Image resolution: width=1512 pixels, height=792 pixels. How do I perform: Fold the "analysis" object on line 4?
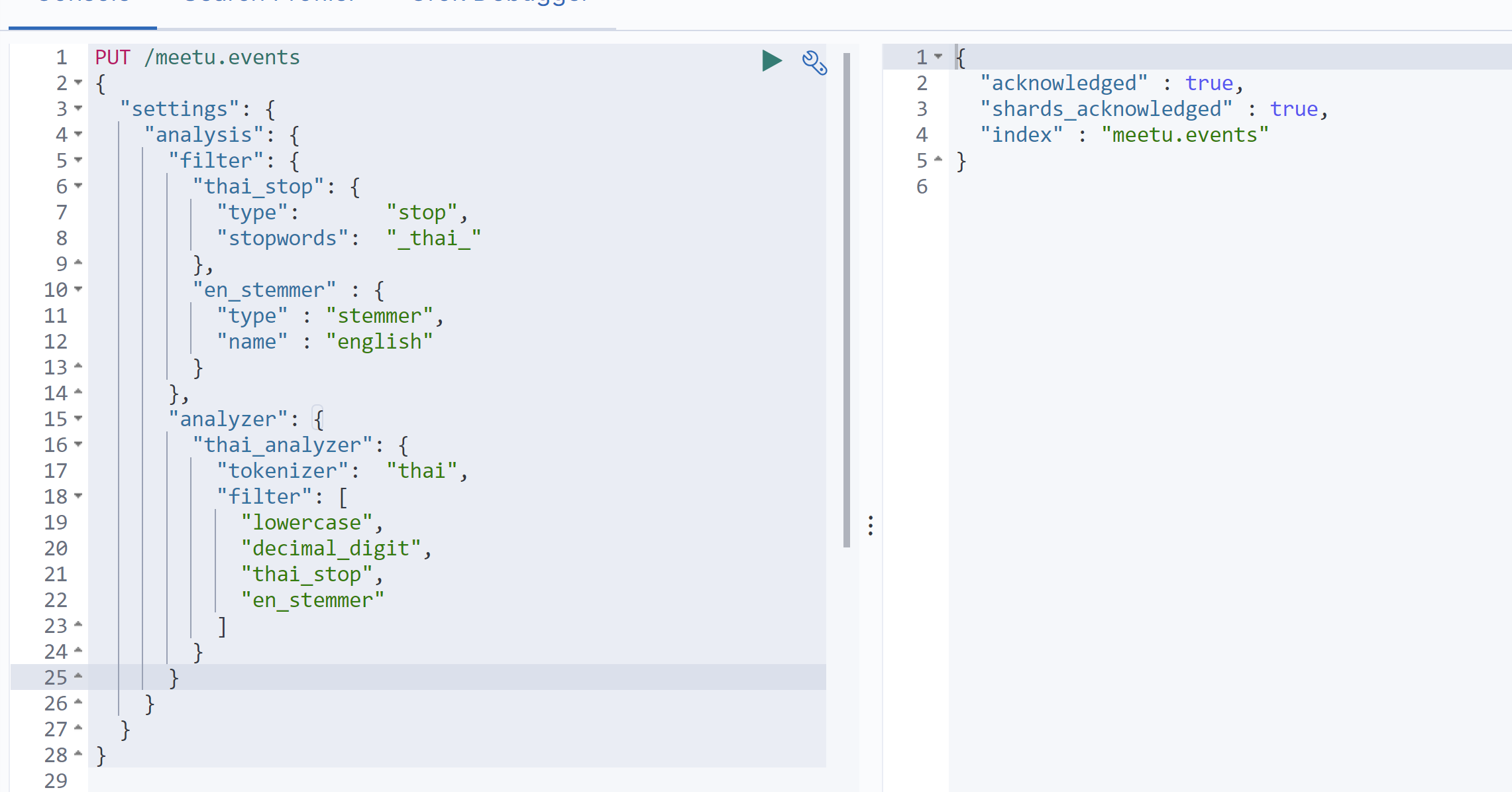click(78, 134)
